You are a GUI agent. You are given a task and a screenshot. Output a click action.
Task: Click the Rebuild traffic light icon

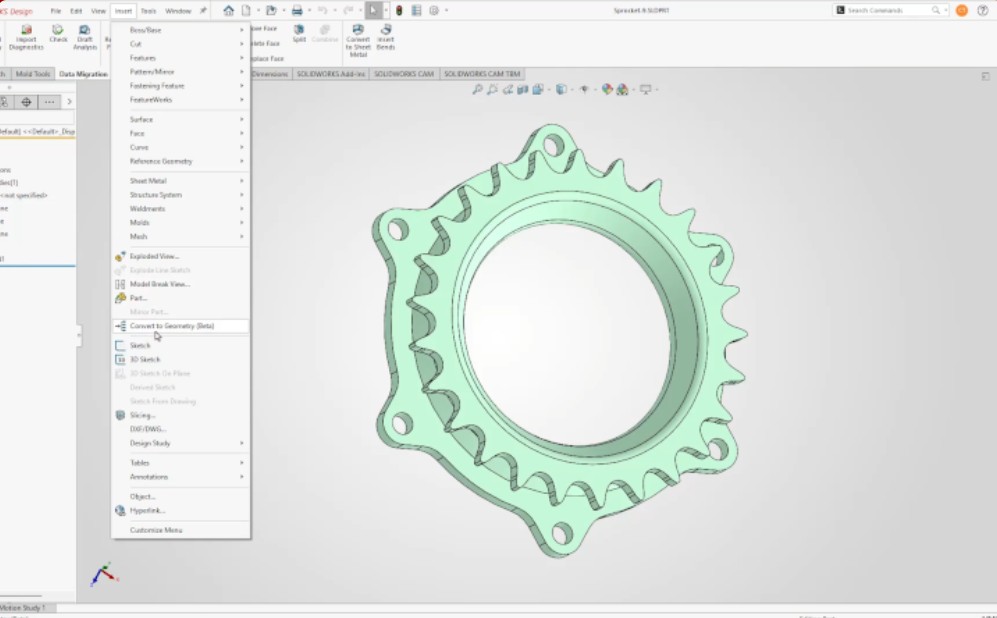tap(399, 10)
